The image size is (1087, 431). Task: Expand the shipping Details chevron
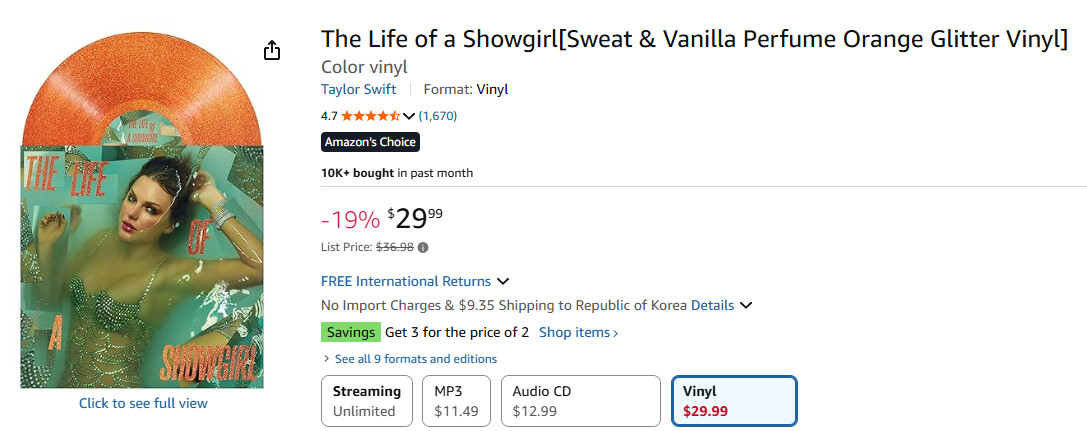(x=746, y=305)
